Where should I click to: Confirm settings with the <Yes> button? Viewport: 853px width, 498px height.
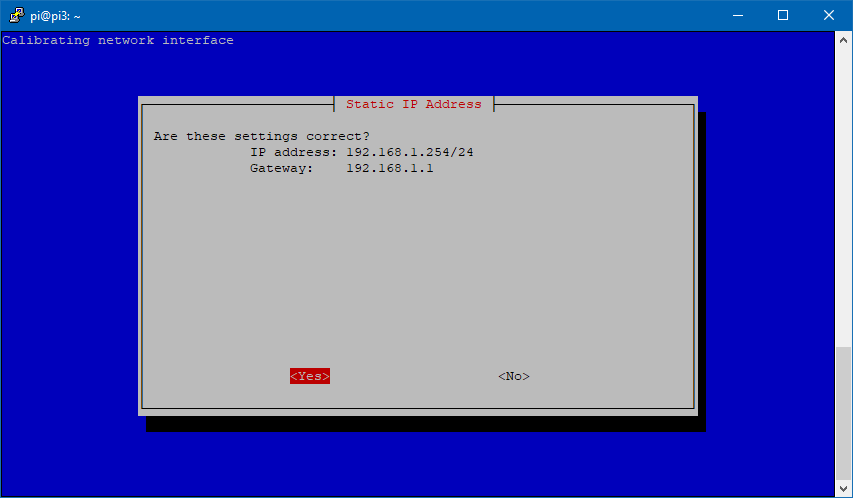click(x=310, y=376)
